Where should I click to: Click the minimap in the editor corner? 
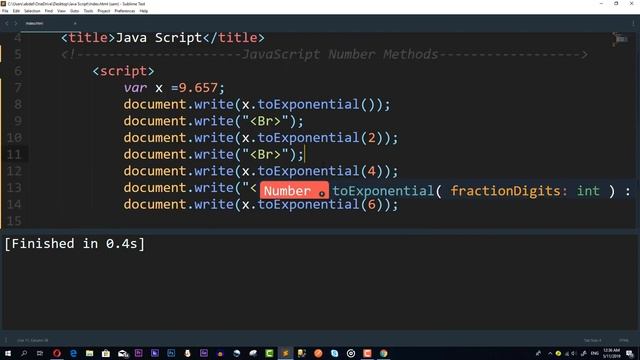[x=620, y=39]
